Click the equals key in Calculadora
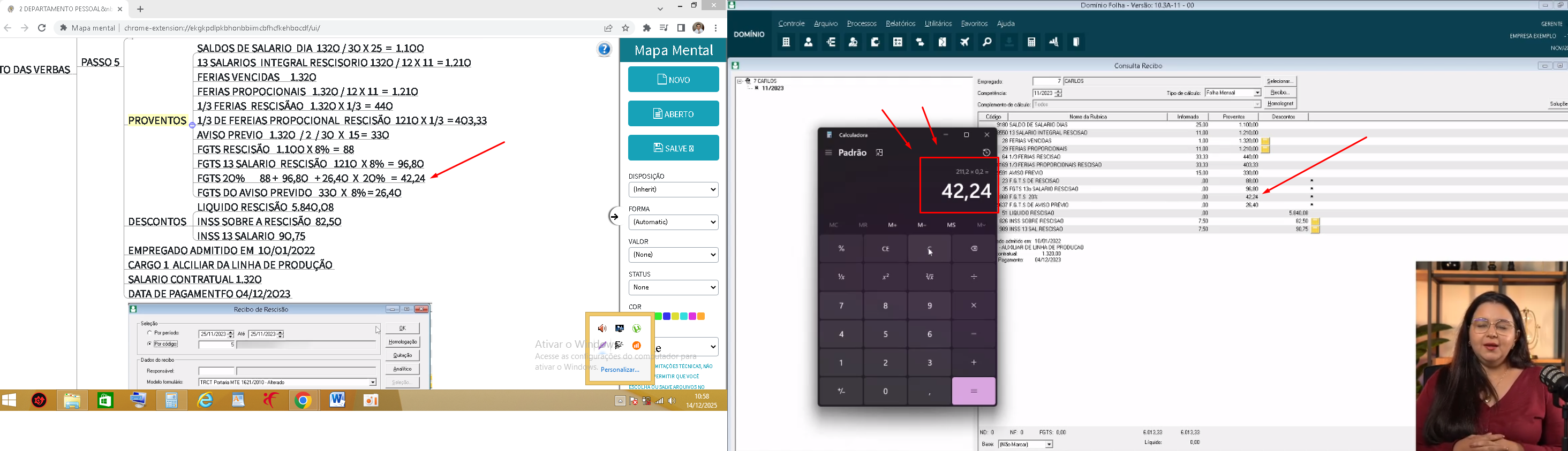1568x451 pixels. click(x=974, y=392)
